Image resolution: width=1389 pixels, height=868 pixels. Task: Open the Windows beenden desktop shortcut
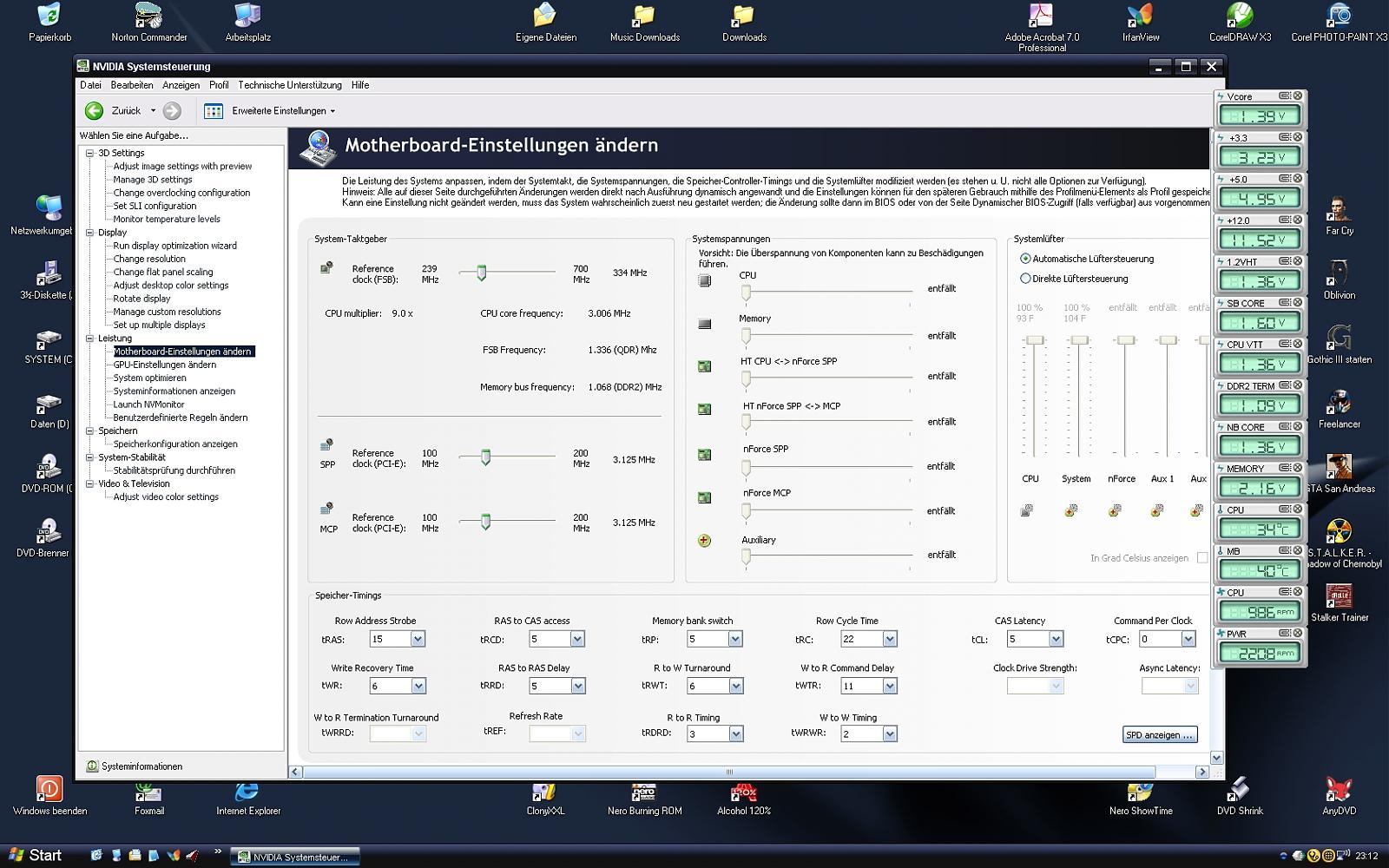[x=49, y=796]
